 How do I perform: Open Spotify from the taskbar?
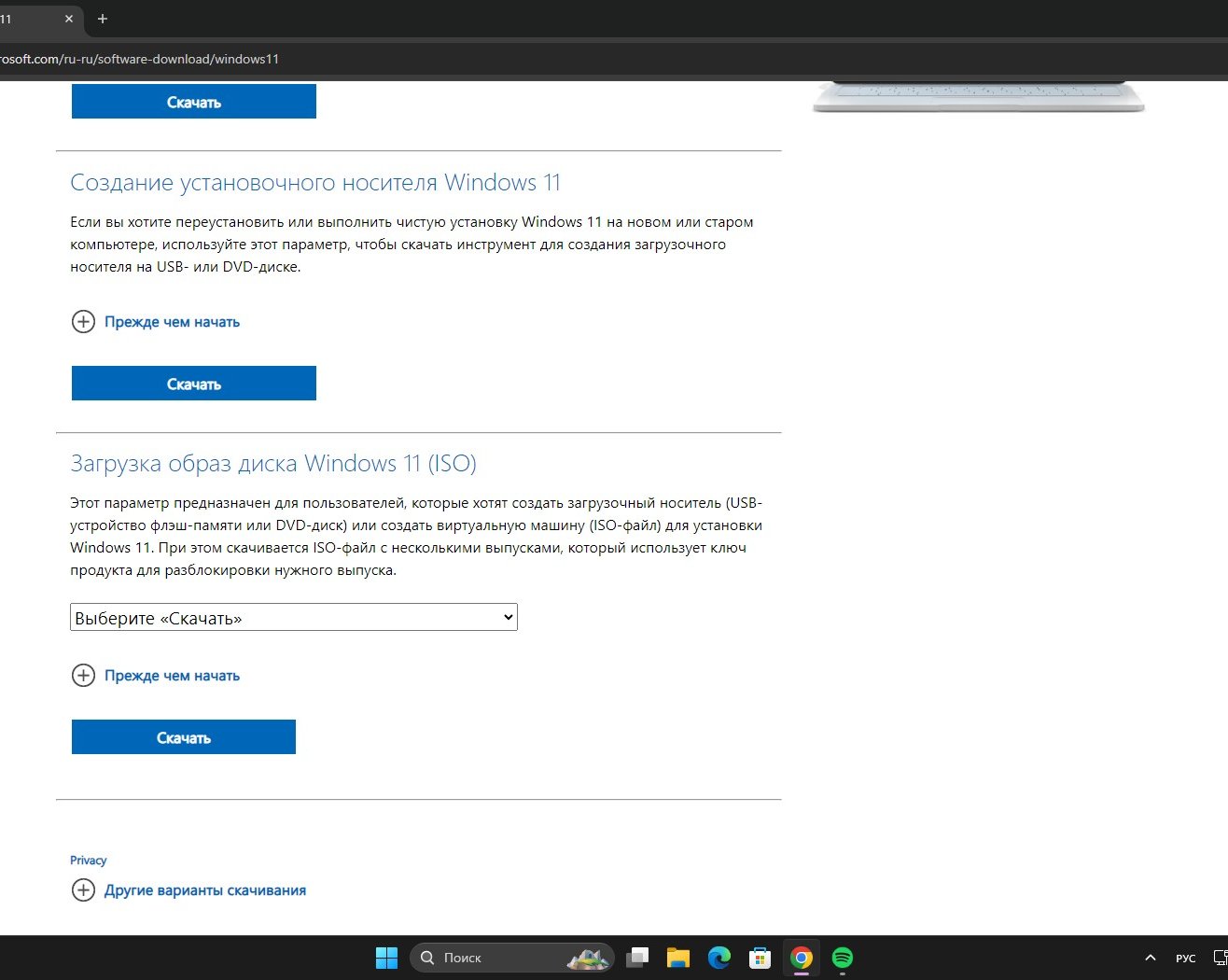click(843, 958)
